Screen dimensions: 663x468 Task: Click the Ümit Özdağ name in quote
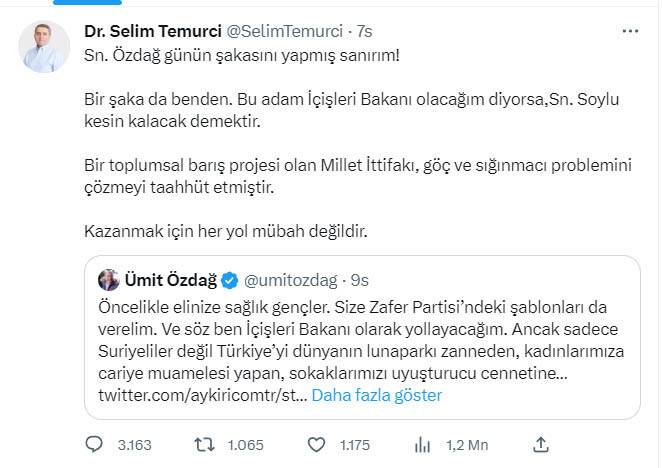click(170, 279)
